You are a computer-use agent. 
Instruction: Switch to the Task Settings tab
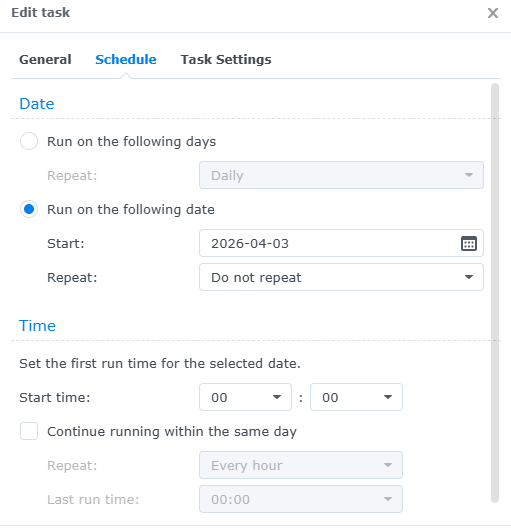tap(226, 59)
